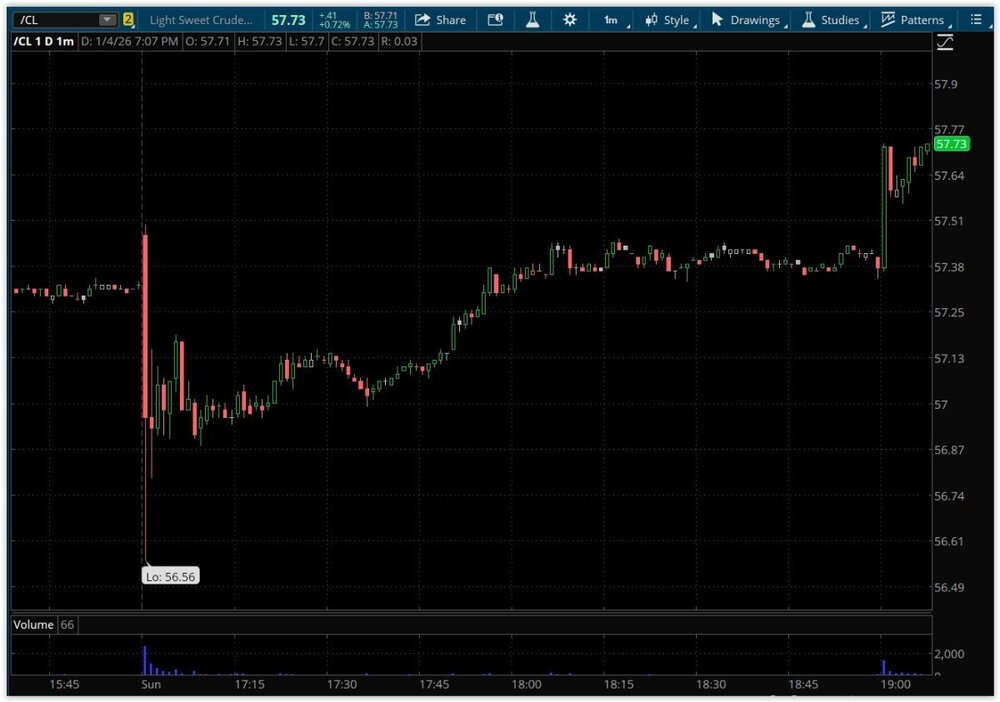Click the Light Sweet Crude description text
This screenshot has width=1000, height=702.
(x=201, y=20)
